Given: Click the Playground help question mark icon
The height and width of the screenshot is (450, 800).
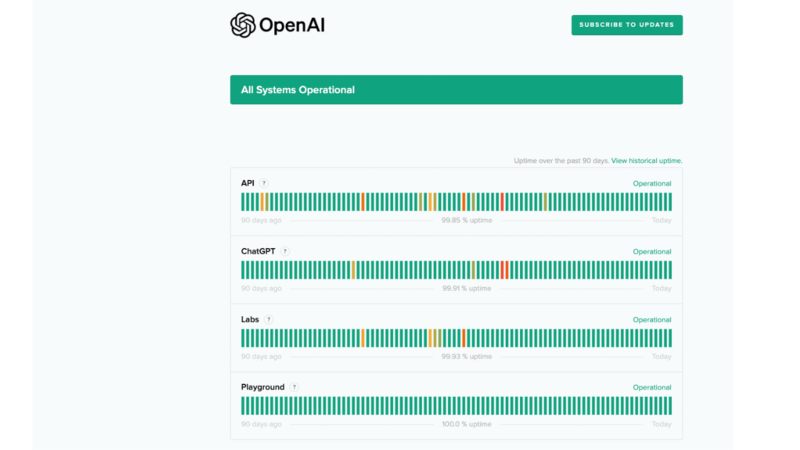Looking at the screenshot, I should (x=294, y=387).
